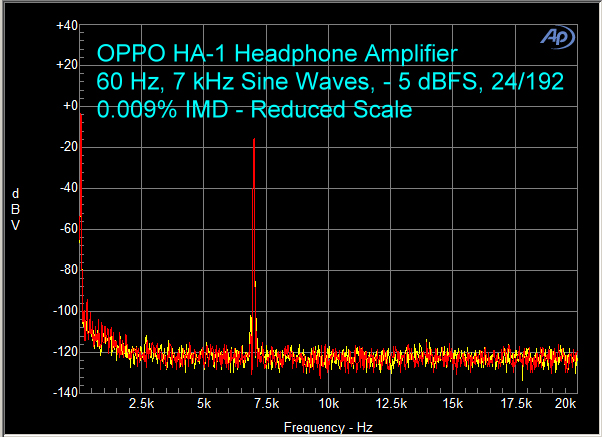Click the '15k' frequency axis label
Image resolution: width=603 pixels, height=437 pixels.
click(453, 404)
